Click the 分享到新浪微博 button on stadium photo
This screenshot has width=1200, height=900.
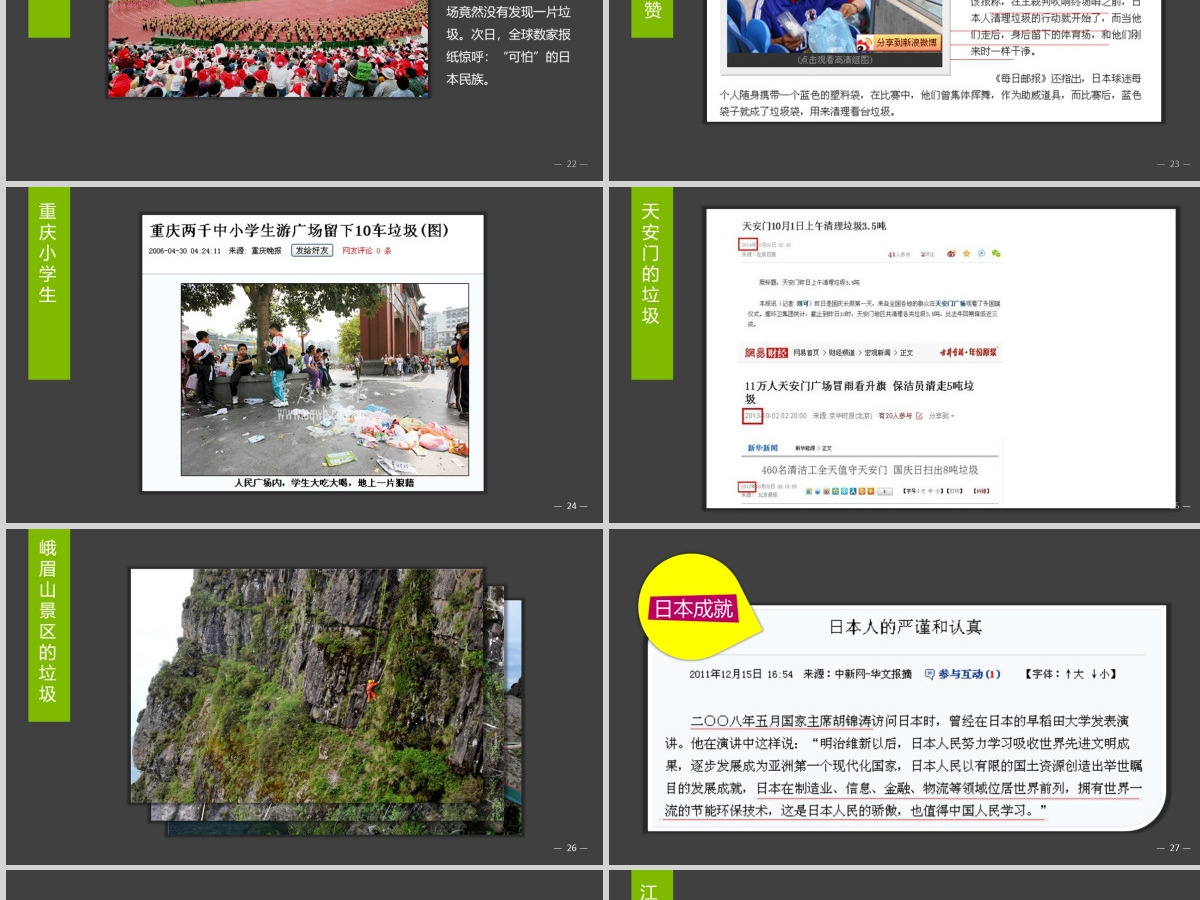tap(899, 43)
